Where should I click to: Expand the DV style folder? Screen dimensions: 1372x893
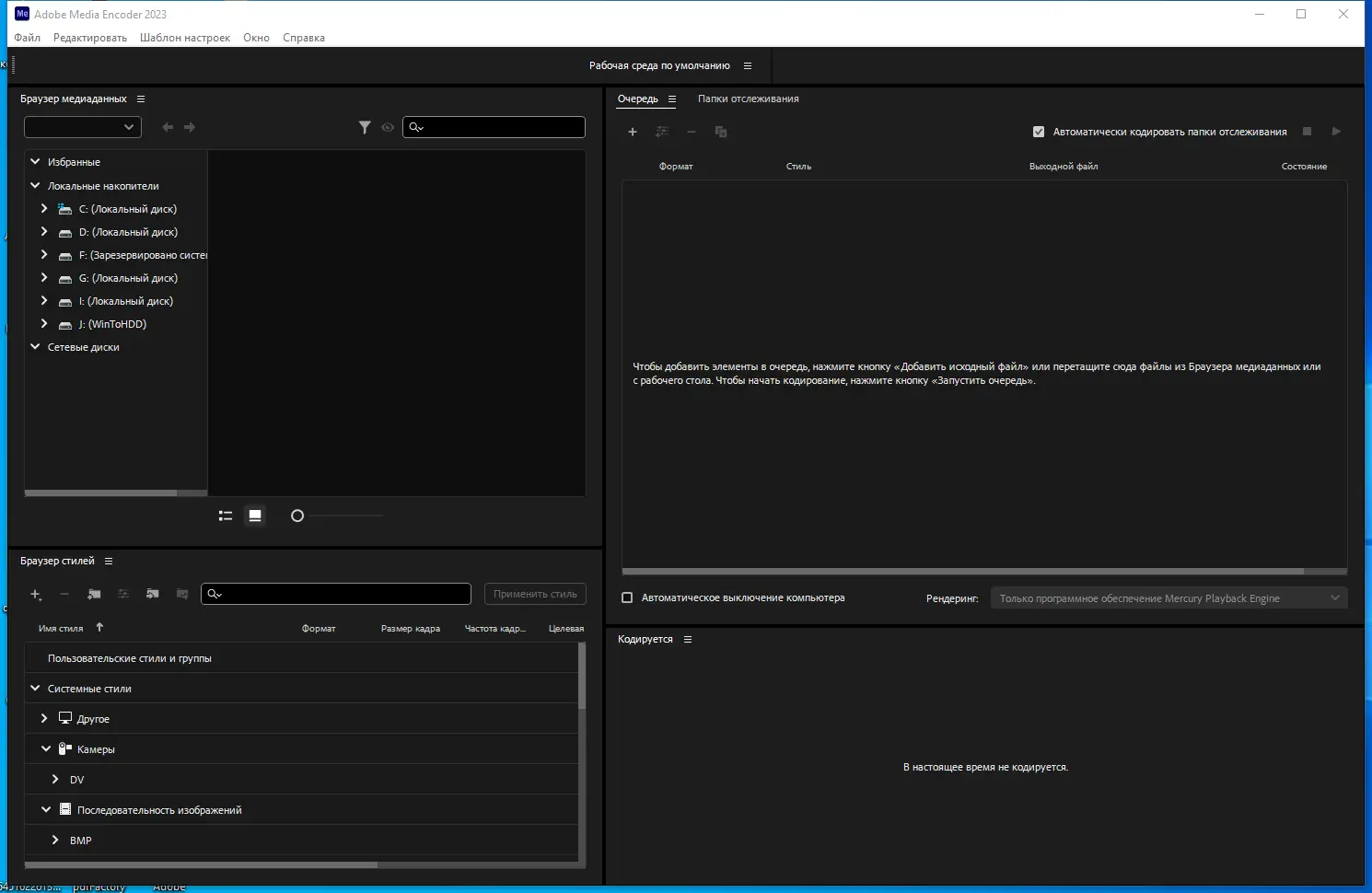coord(55,779)
